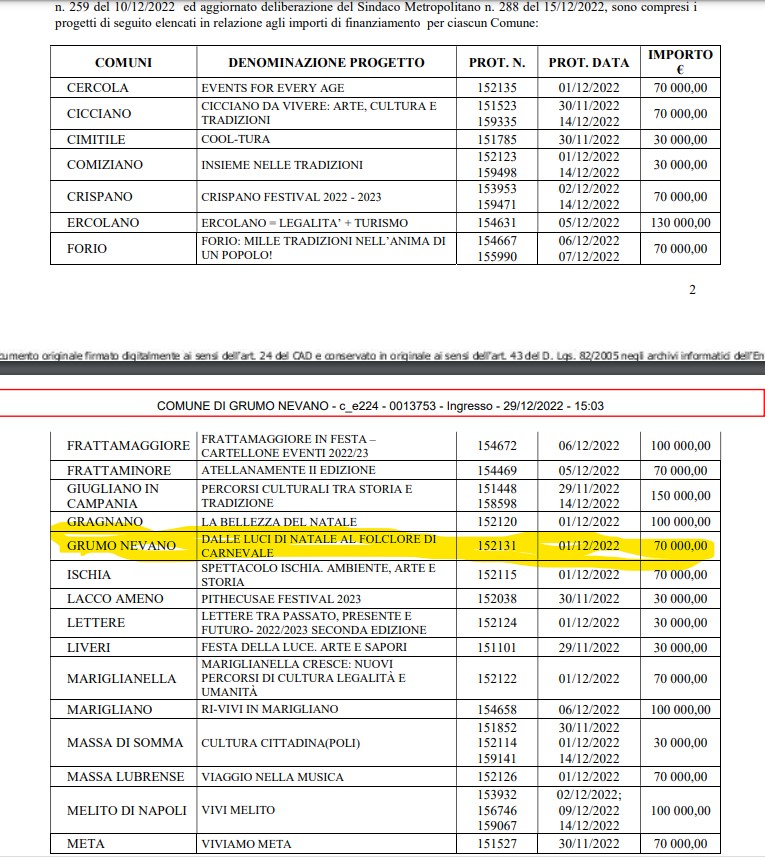This screenshot has width=765, height=857.
Task: Select protocol number 152122
Action: click(497, 679)
